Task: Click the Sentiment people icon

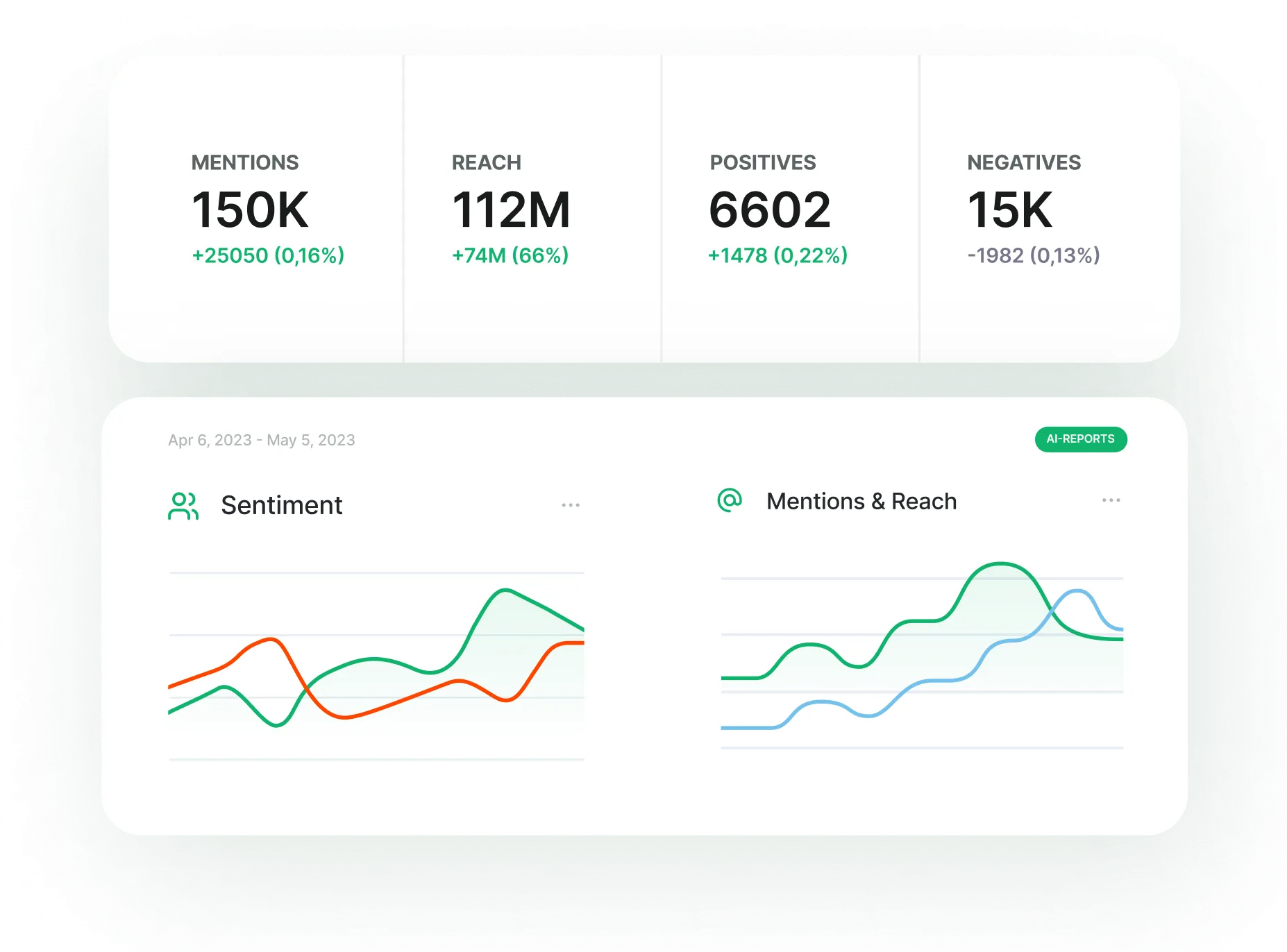Action: (183, 506)
